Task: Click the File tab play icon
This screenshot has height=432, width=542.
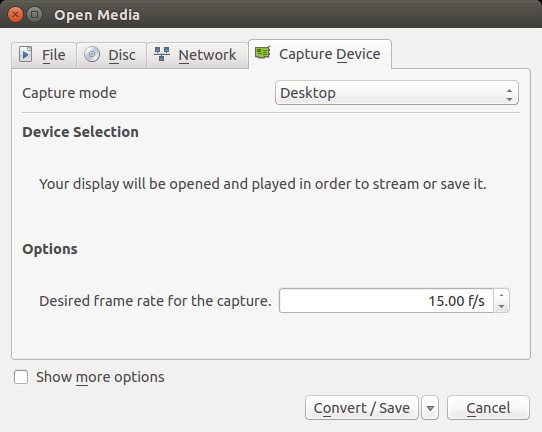Action: point(25,54)
